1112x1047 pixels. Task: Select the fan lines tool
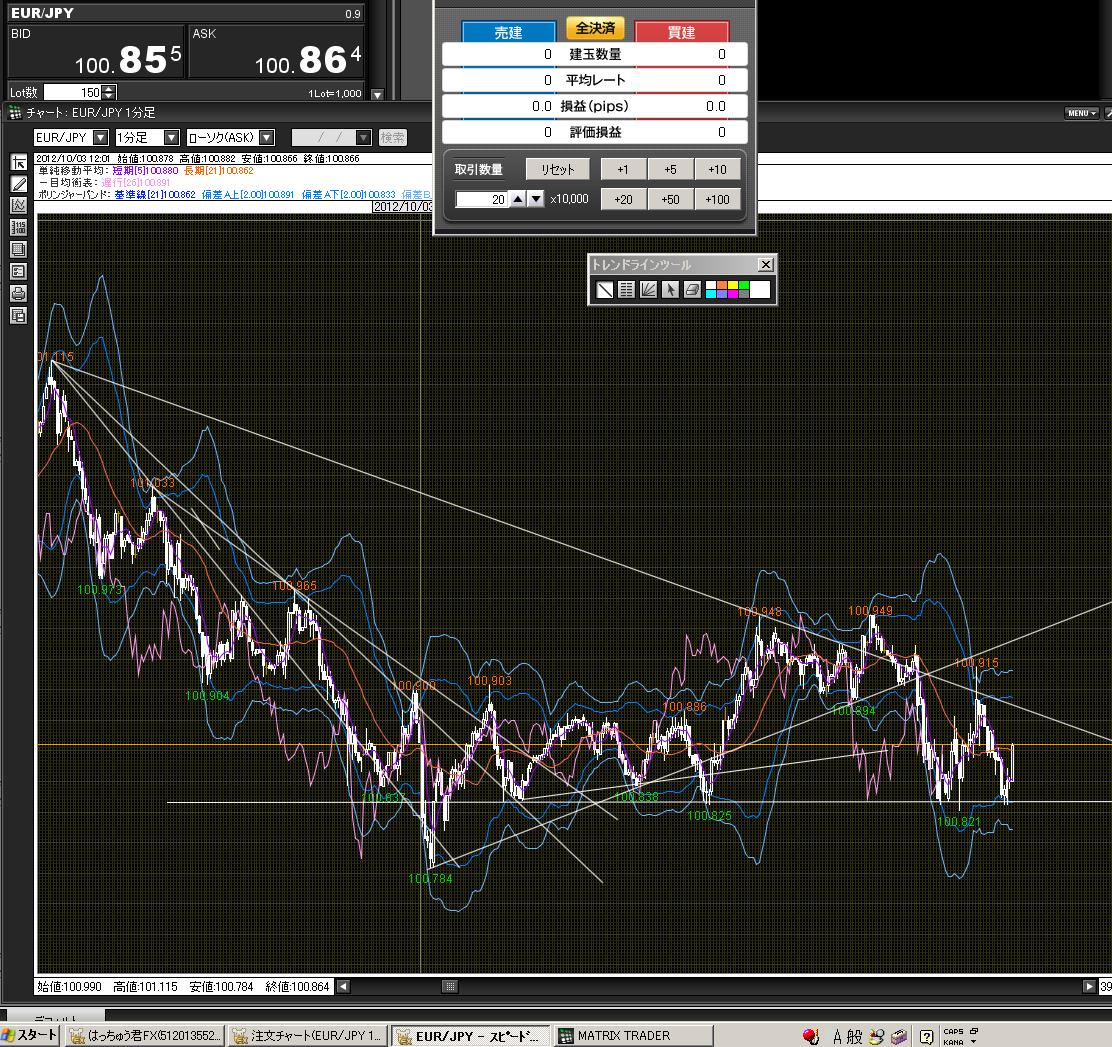[648, 290]
